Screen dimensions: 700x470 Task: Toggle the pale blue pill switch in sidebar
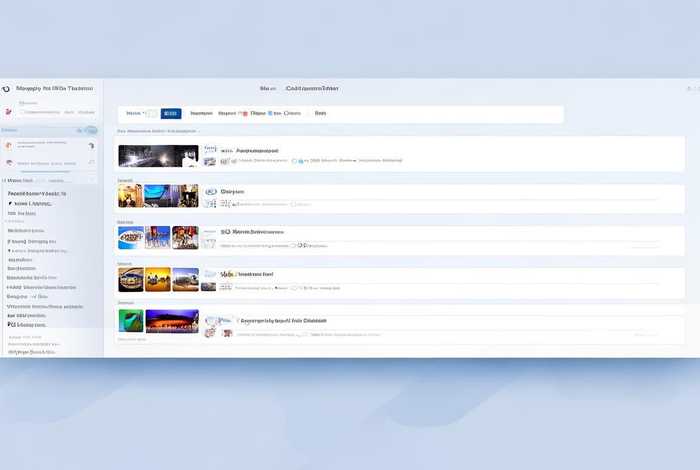click(91, 130)
